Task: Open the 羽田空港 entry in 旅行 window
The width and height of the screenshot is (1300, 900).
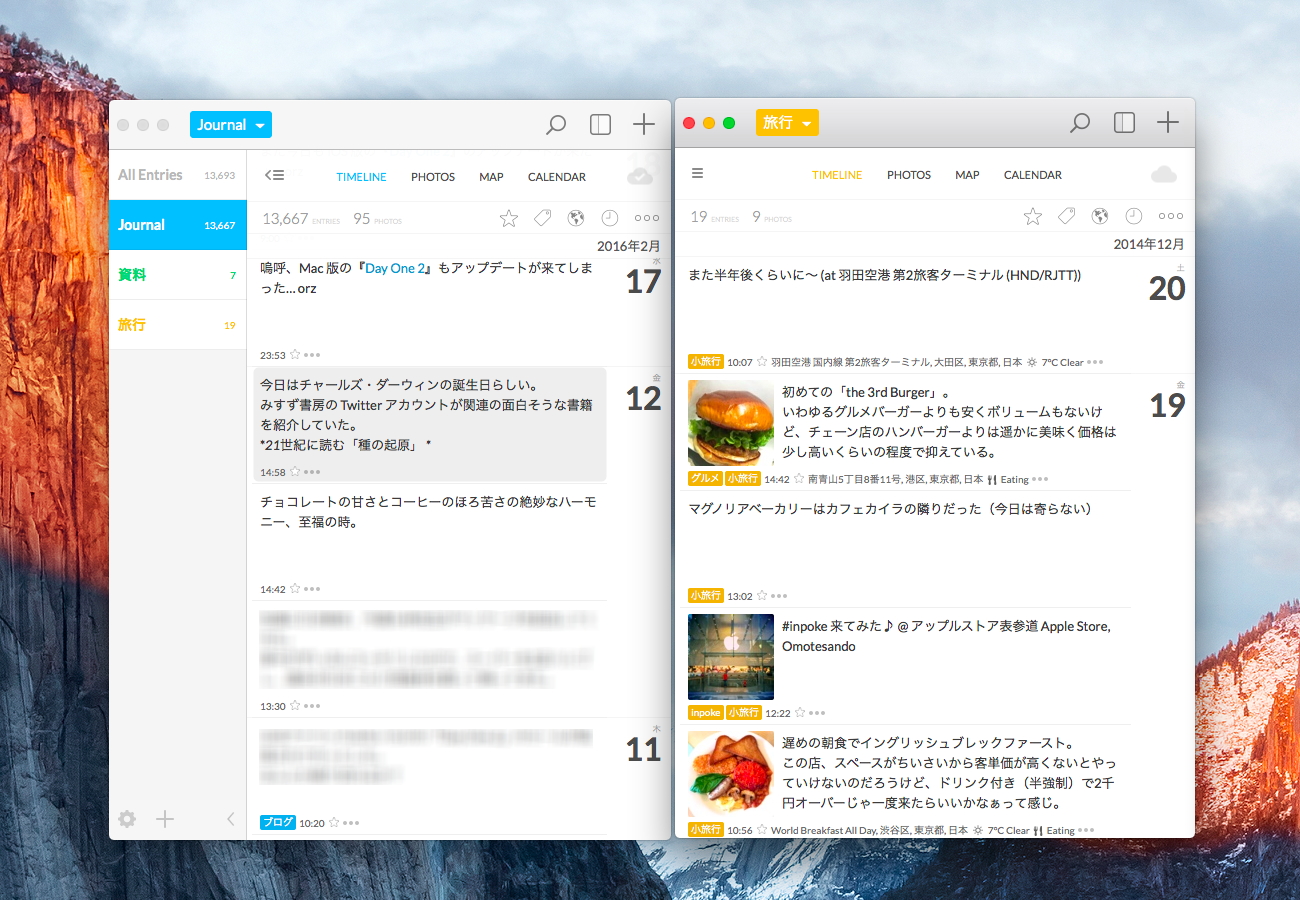Action: pos(884,275)
